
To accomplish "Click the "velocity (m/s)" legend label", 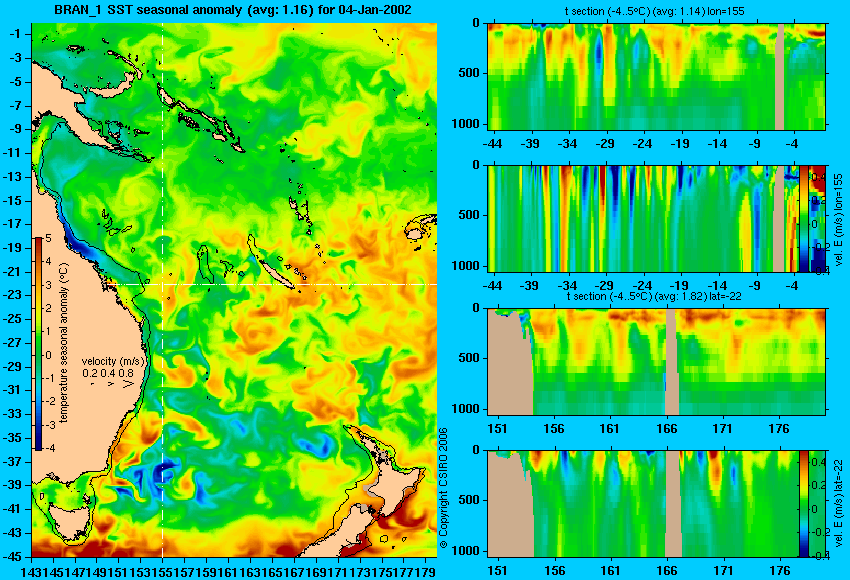I will pos(113,362).
